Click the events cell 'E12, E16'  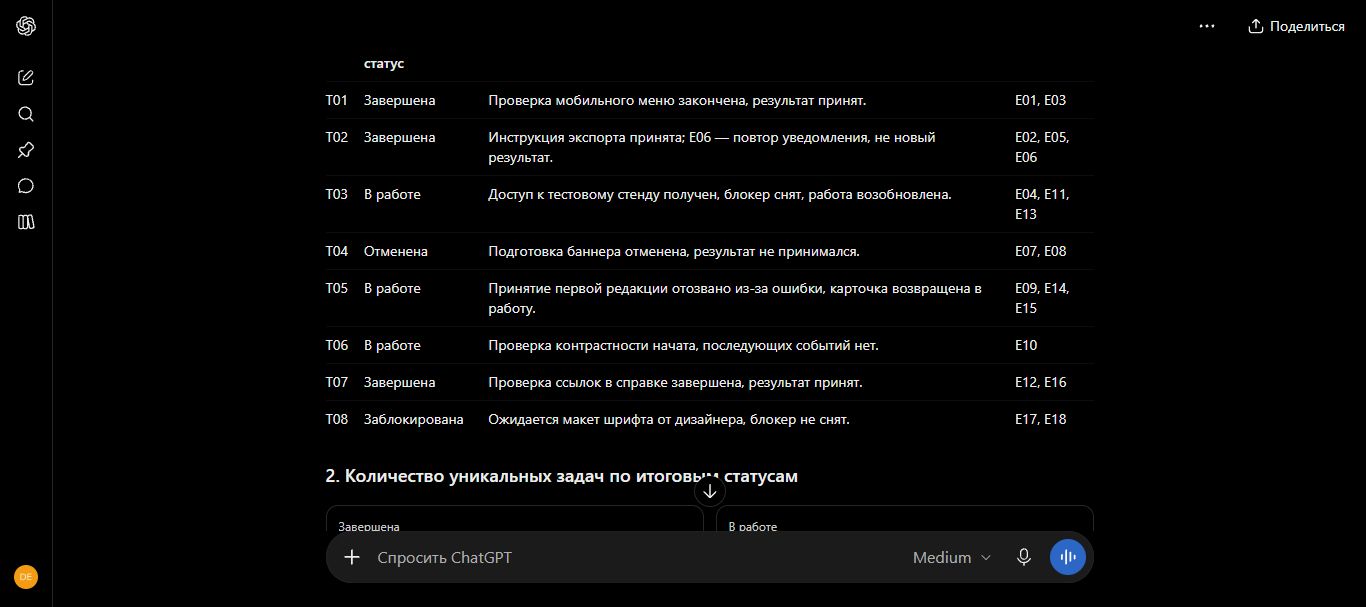(x=1040, y=382)
